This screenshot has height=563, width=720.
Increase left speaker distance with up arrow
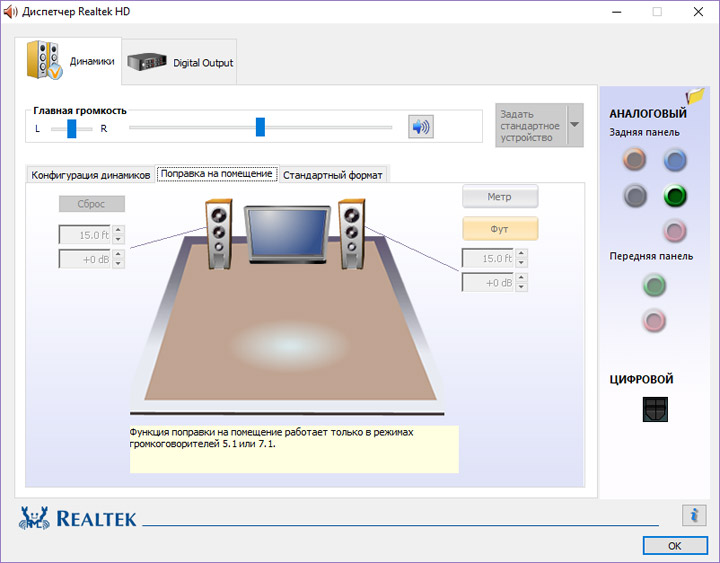point(118,230)
